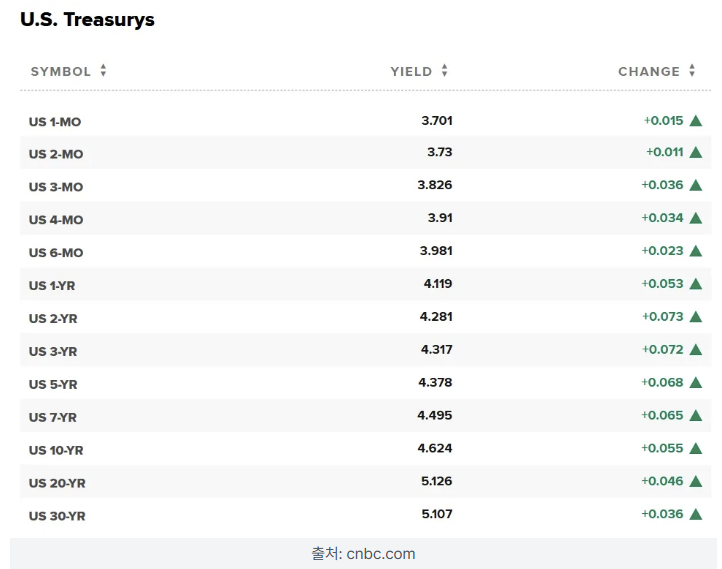This screenshot has width=722, height=569.
Task: Open the US 30-YR symbol link
Action: (x=57, y=516)
